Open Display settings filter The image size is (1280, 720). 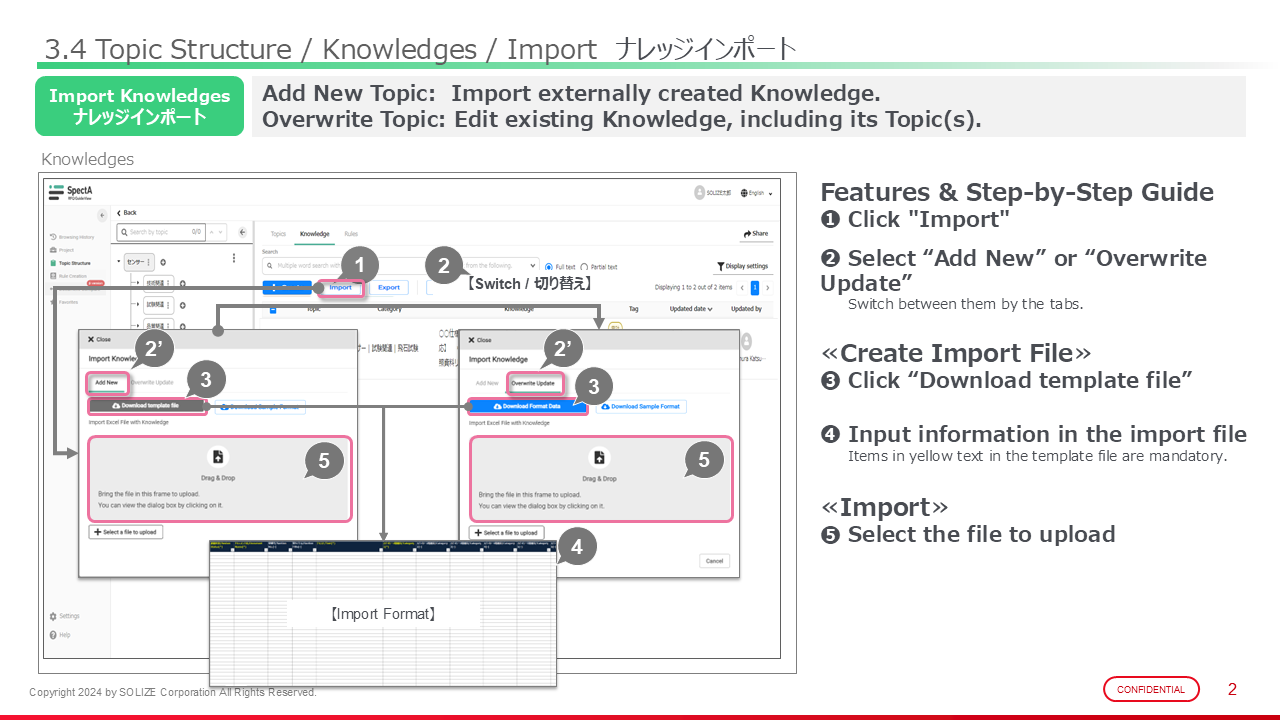[742, 267]
